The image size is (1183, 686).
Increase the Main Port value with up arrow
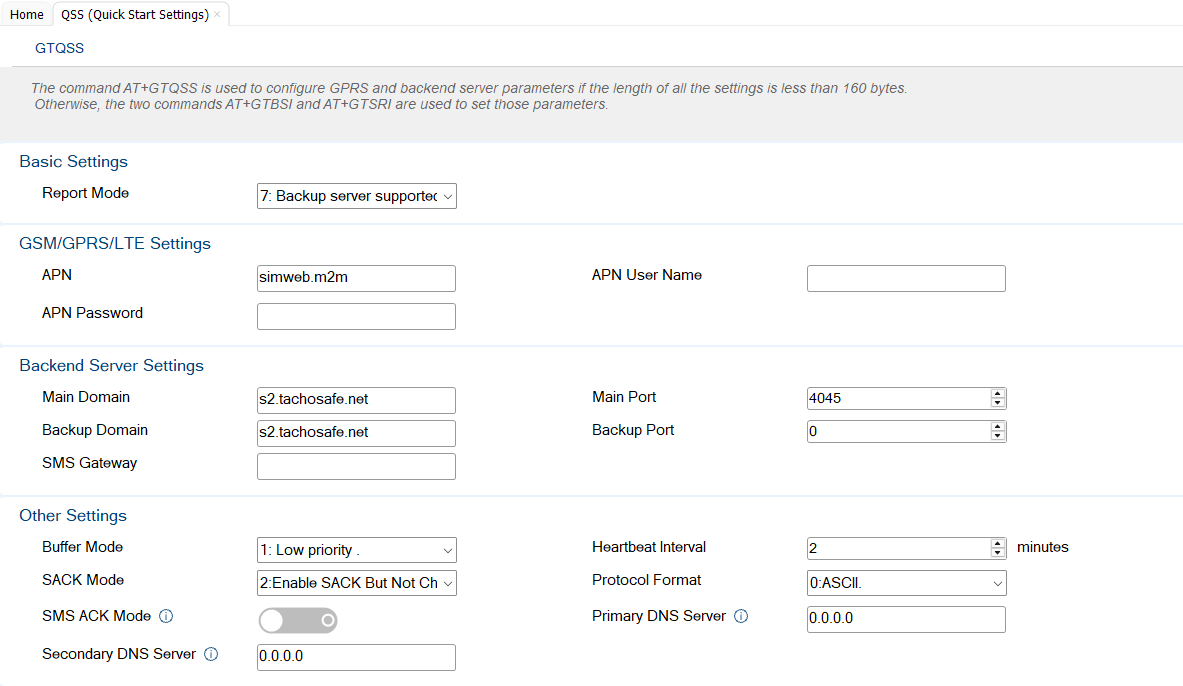click(x=997, y=394)
